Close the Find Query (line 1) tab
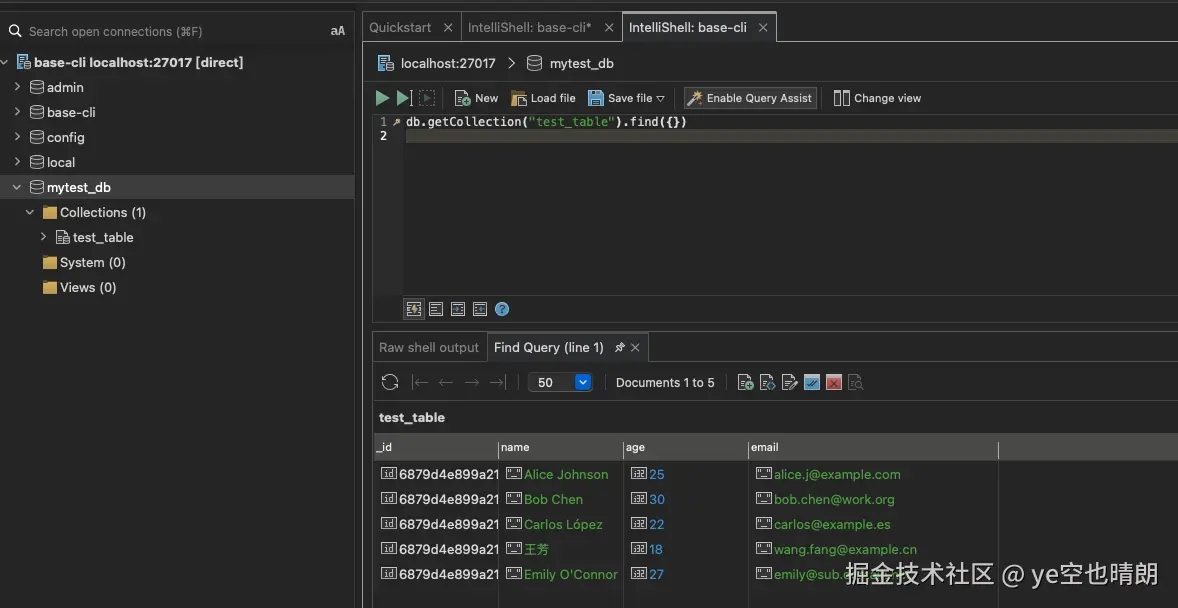Viewport: 1178px width, 608px height. [x=635, y=347]
